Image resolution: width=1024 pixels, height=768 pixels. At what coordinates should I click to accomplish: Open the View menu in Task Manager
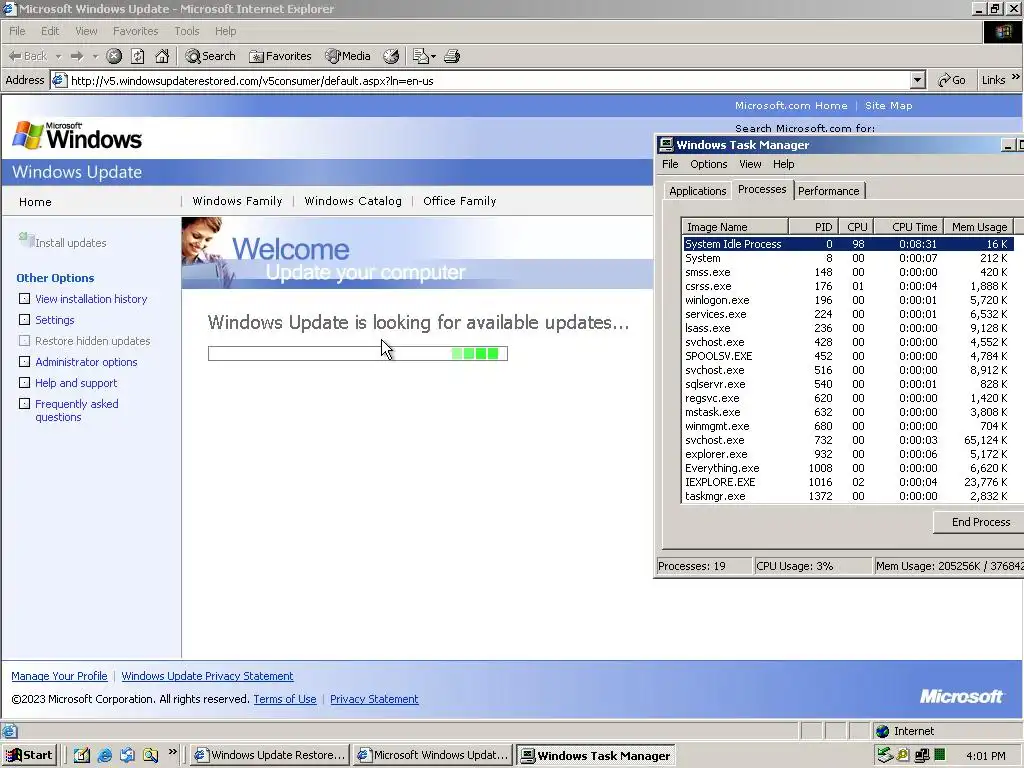pos(750,164)
